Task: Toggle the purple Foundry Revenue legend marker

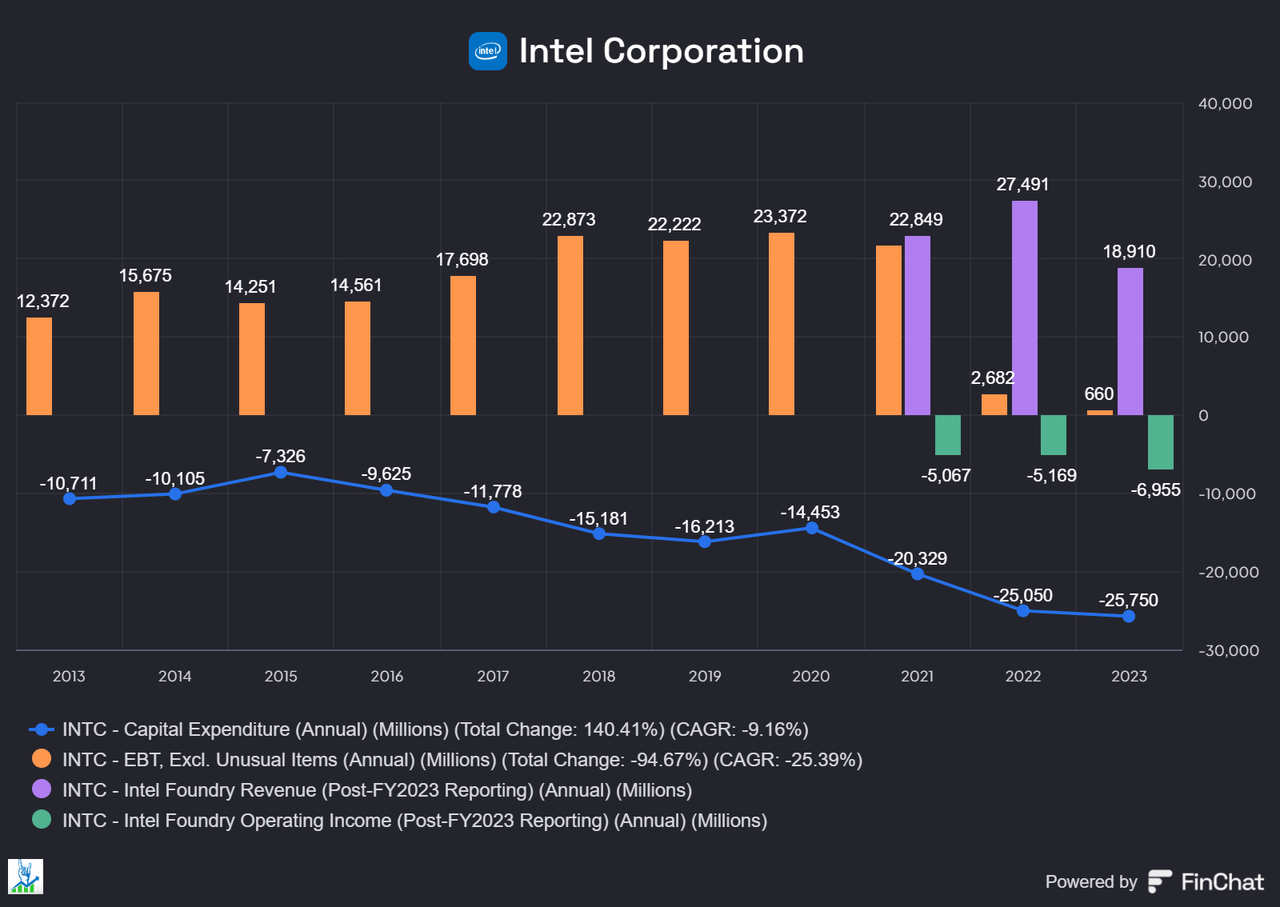Action: point(41,790)
